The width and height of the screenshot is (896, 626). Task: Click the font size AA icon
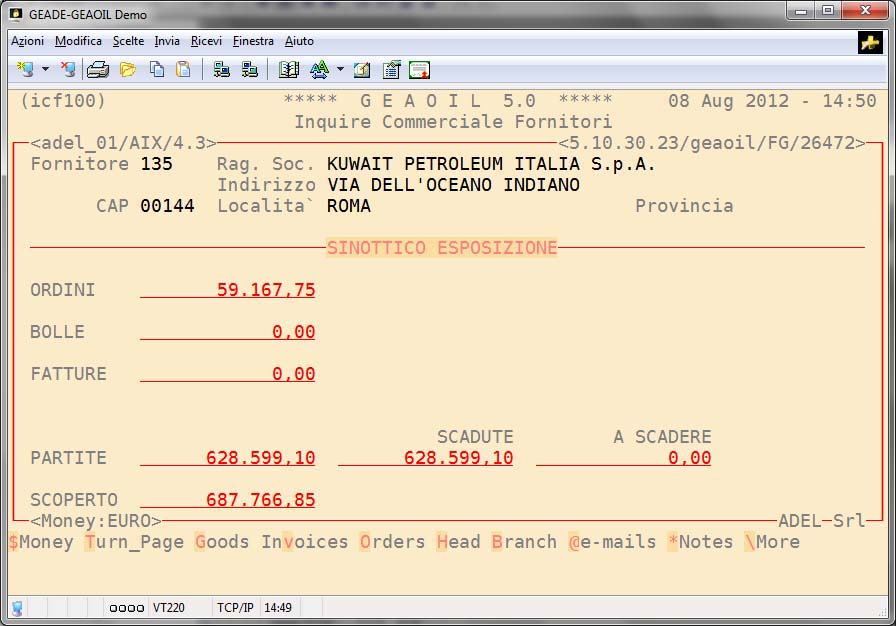point(319,70)
